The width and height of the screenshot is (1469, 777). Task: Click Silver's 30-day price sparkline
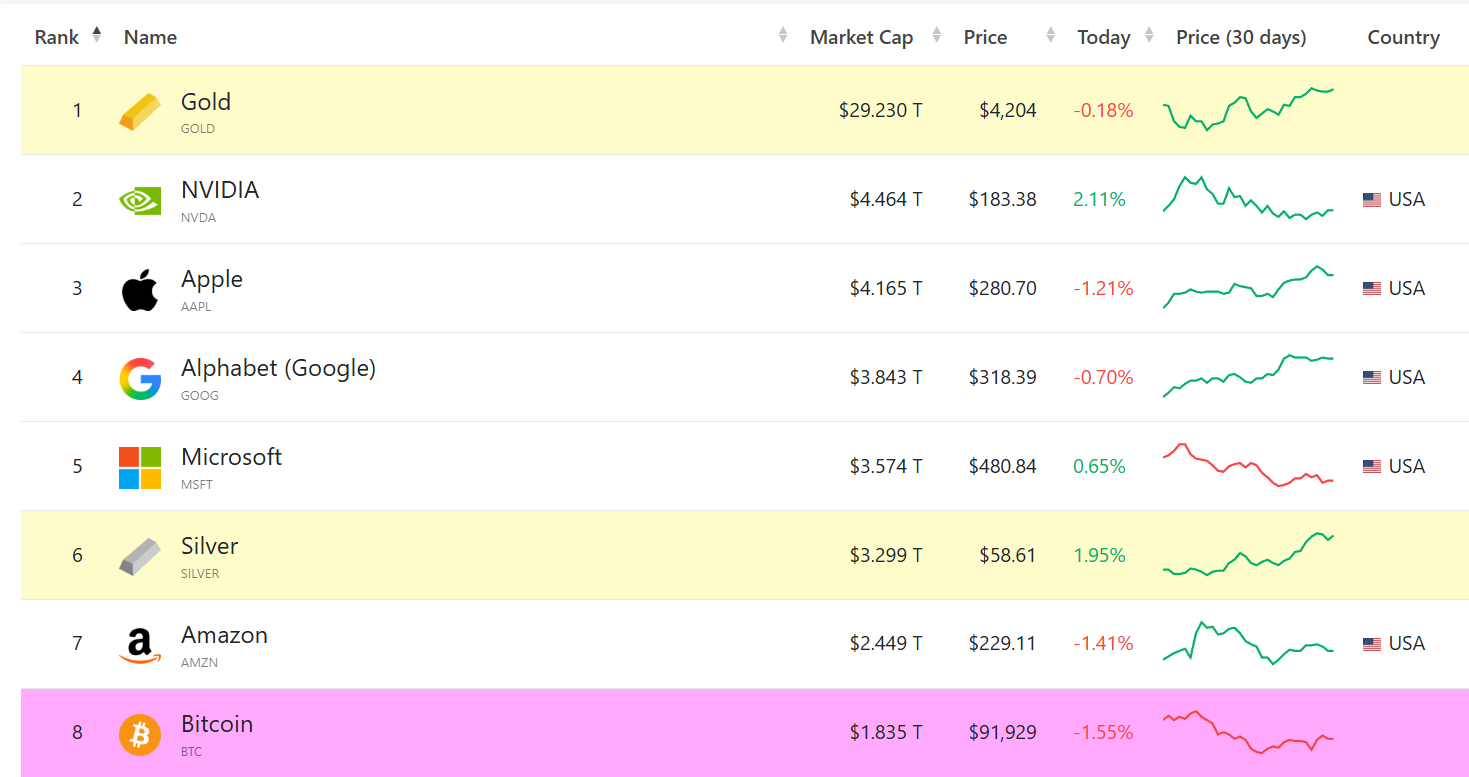[x=1248, y=554]
